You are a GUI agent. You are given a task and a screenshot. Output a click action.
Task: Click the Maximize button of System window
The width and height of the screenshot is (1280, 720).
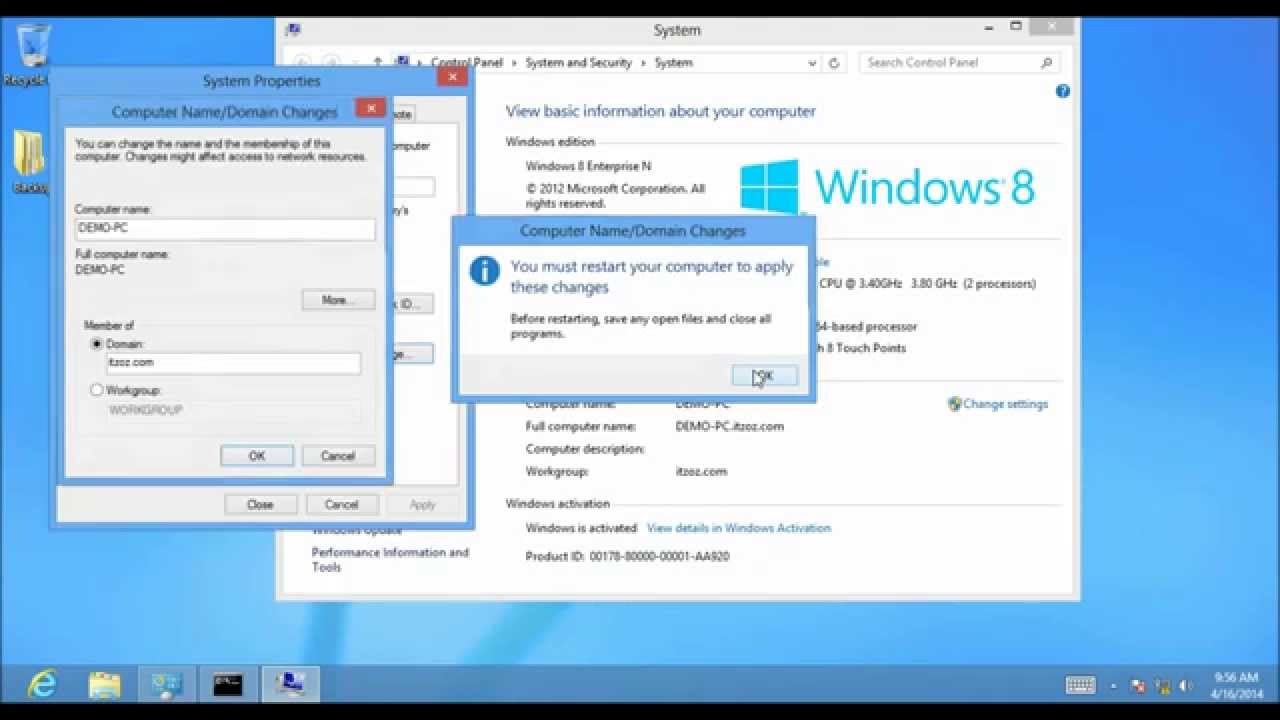click(x=1016, y=27)
